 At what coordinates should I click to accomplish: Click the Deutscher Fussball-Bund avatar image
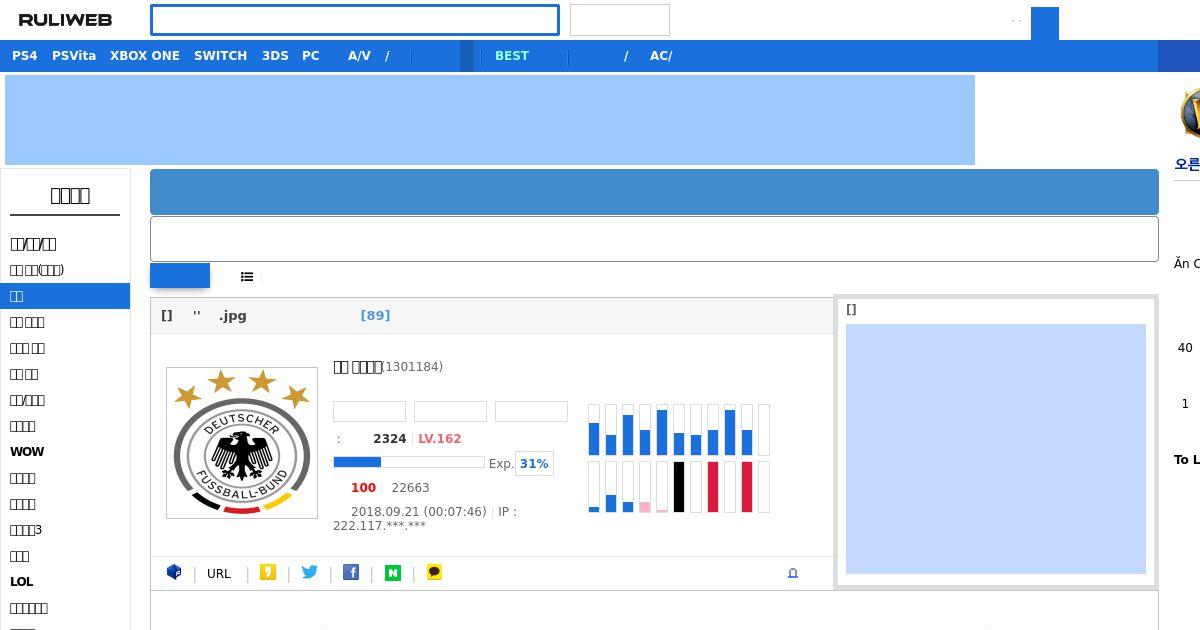coord(242,443)
